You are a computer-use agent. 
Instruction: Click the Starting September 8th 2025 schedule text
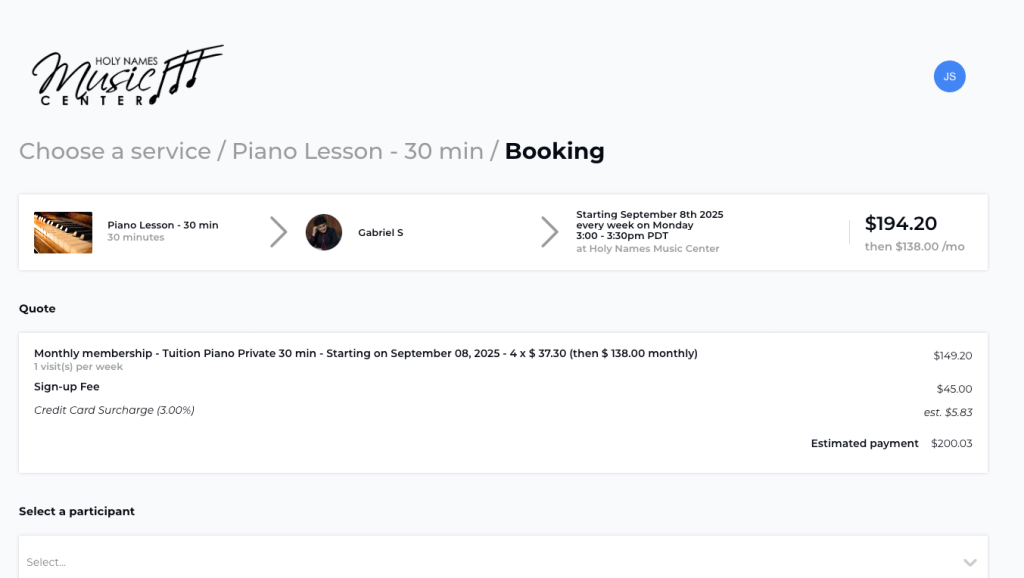click(649, 215)
